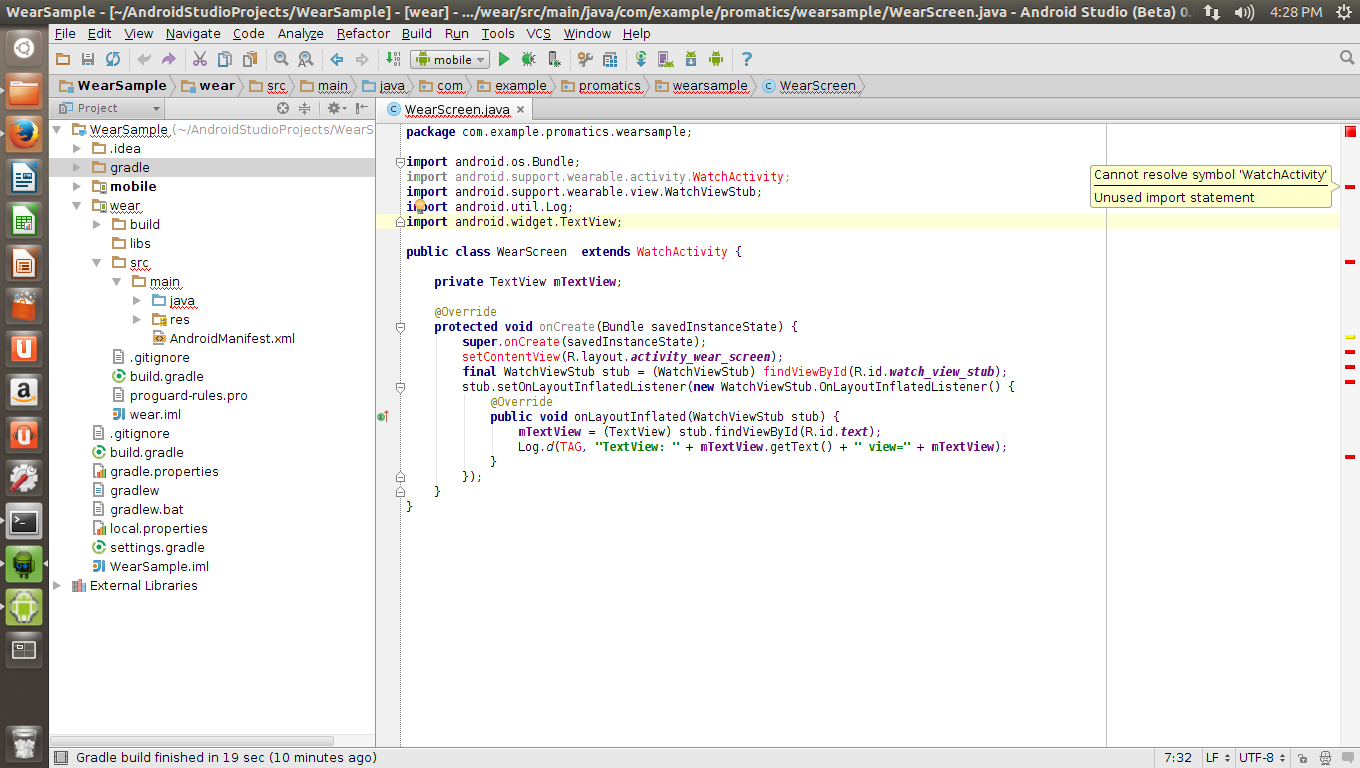Run the app with green play icon
The image size is (1360, 768).
pos(504,60)
